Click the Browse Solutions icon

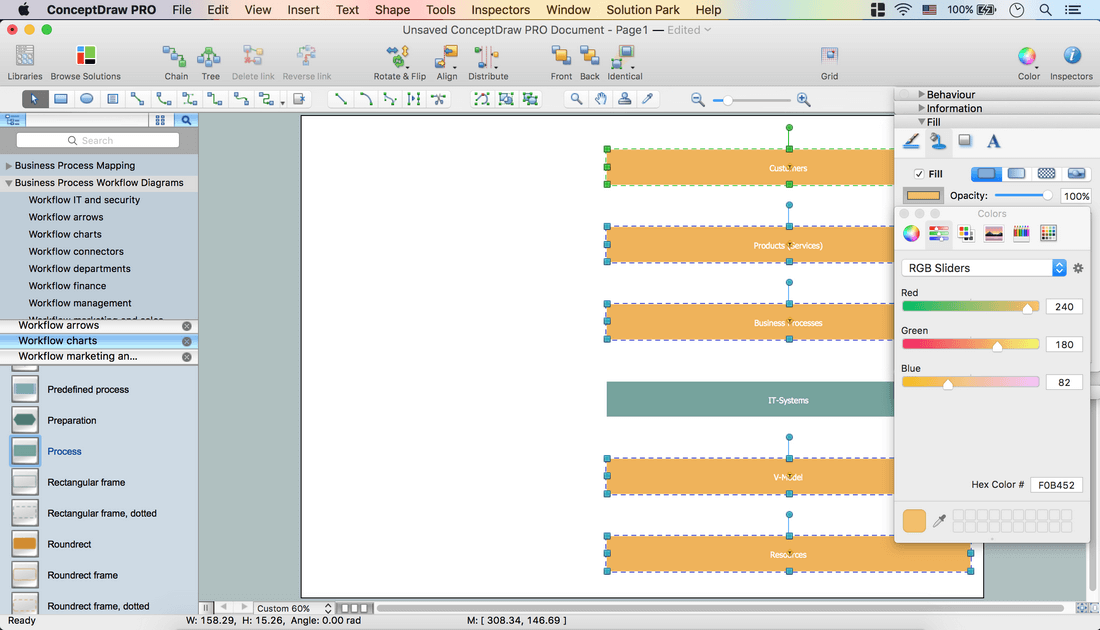(86, 57)
